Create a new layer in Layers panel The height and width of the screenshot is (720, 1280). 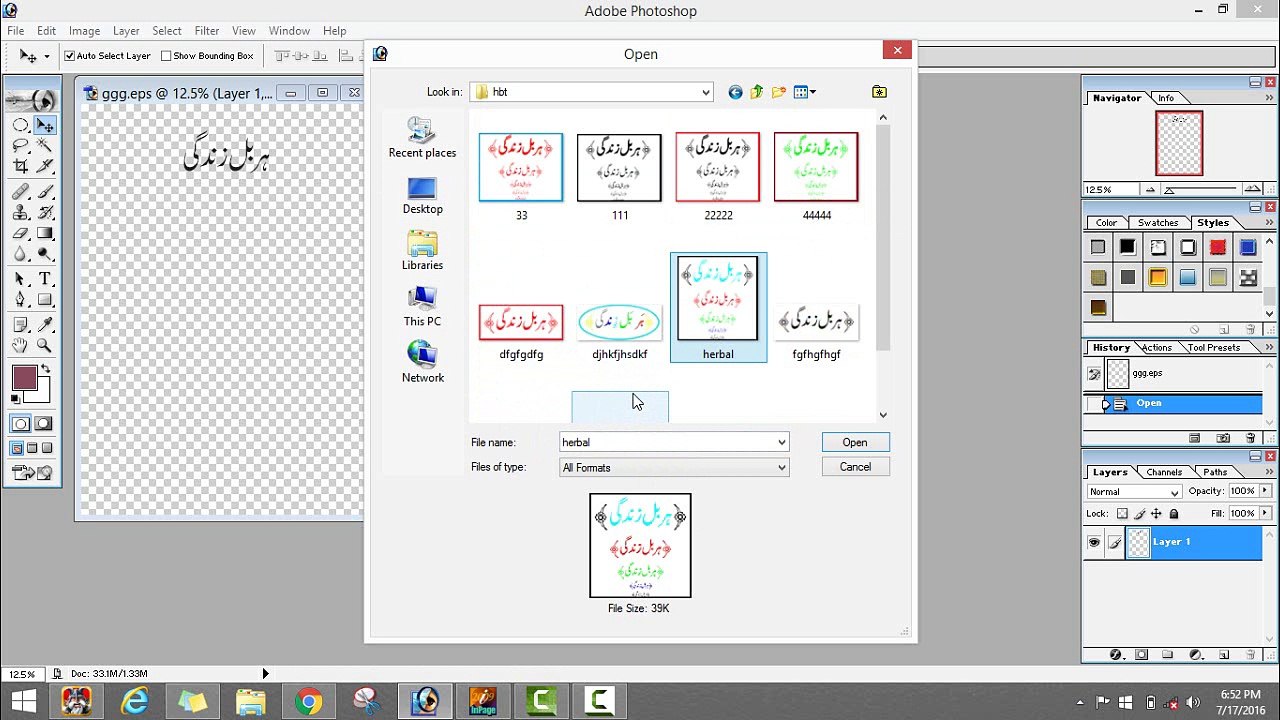click(x=1223, y=655)
